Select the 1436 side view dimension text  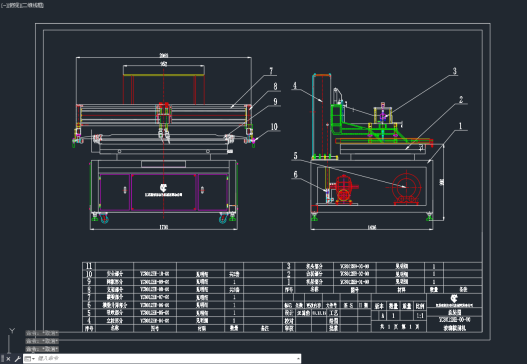(x=372, y=228)
